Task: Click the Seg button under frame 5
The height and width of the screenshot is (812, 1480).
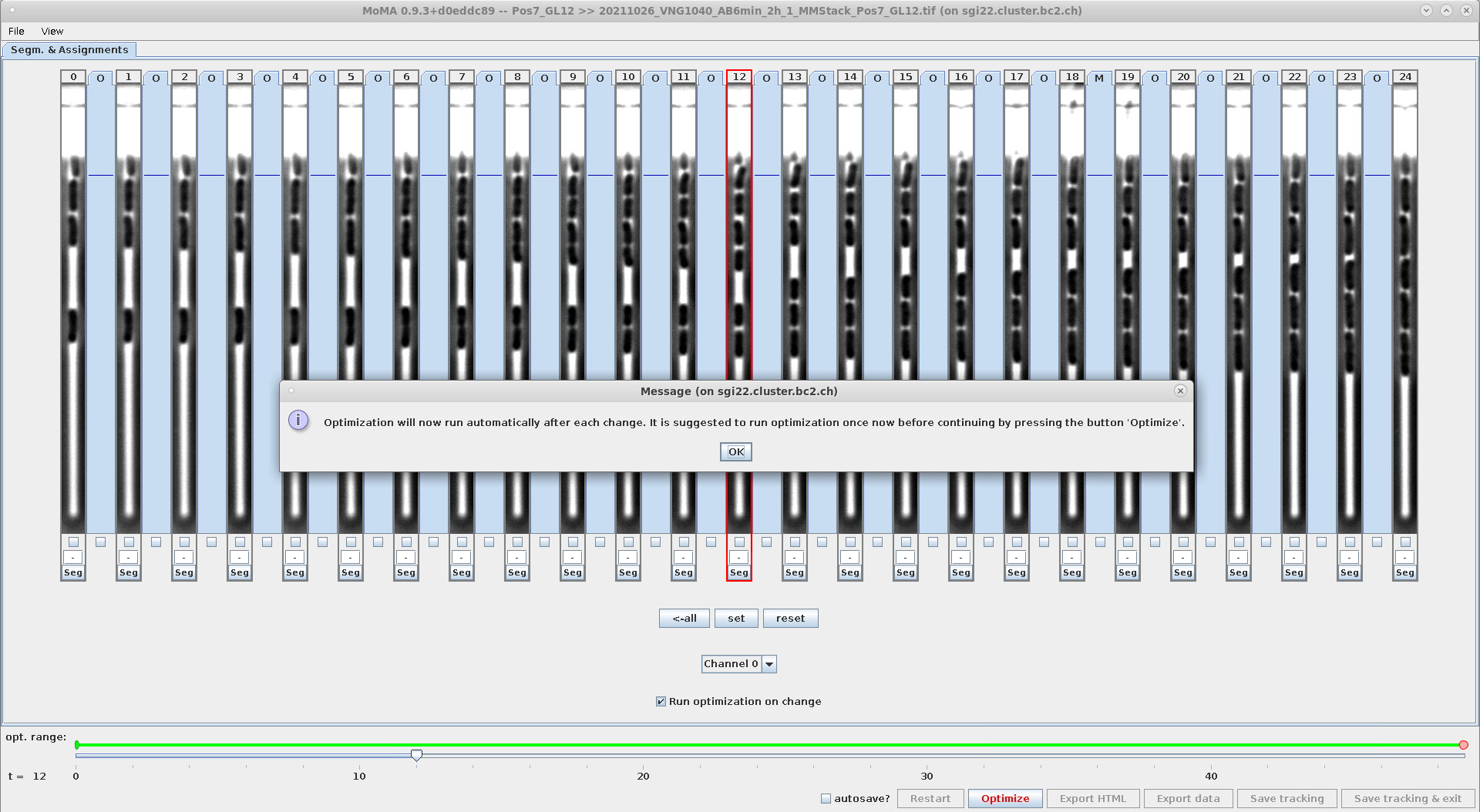Action: [x=351, y=572]
